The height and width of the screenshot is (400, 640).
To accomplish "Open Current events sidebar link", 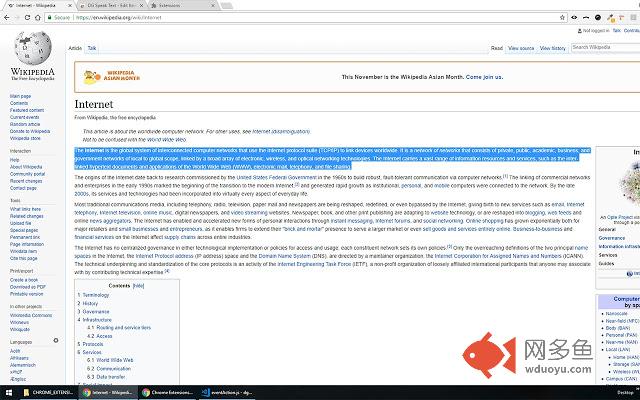I will [24, 117].
